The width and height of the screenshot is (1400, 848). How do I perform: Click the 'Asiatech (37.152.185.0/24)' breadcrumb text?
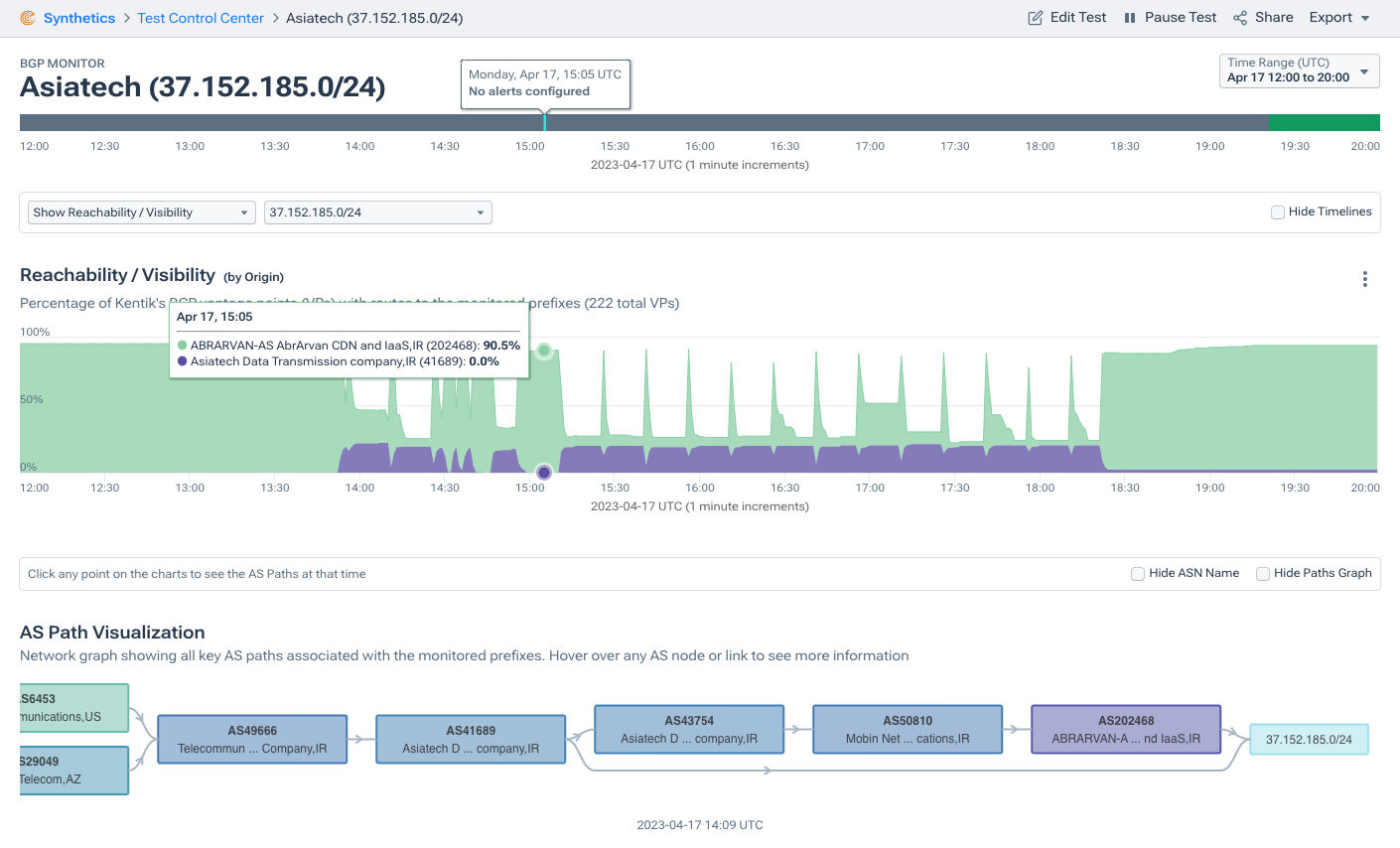point(374,18)
